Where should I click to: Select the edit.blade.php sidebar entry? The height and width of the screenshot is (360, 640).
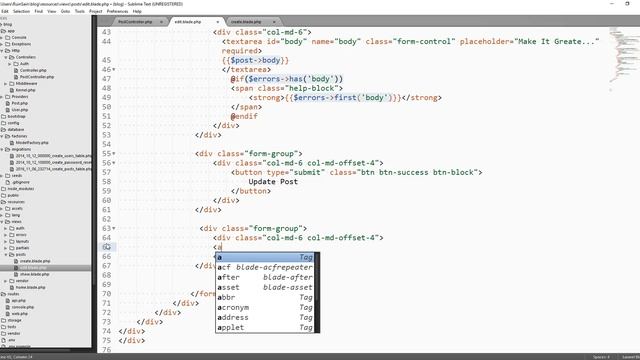tap(45, 267)
